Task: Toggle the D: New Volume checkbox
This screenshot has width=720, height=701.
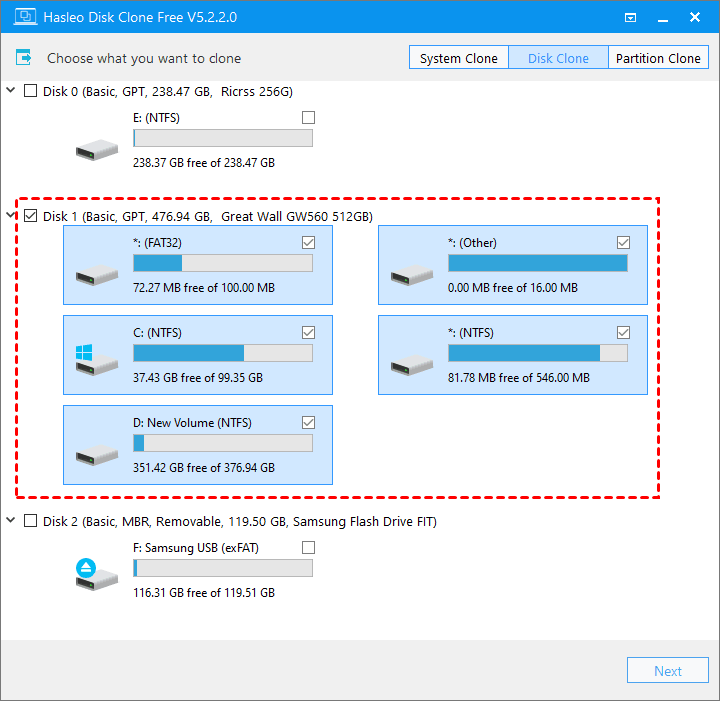Action: [x=309, y=422]
